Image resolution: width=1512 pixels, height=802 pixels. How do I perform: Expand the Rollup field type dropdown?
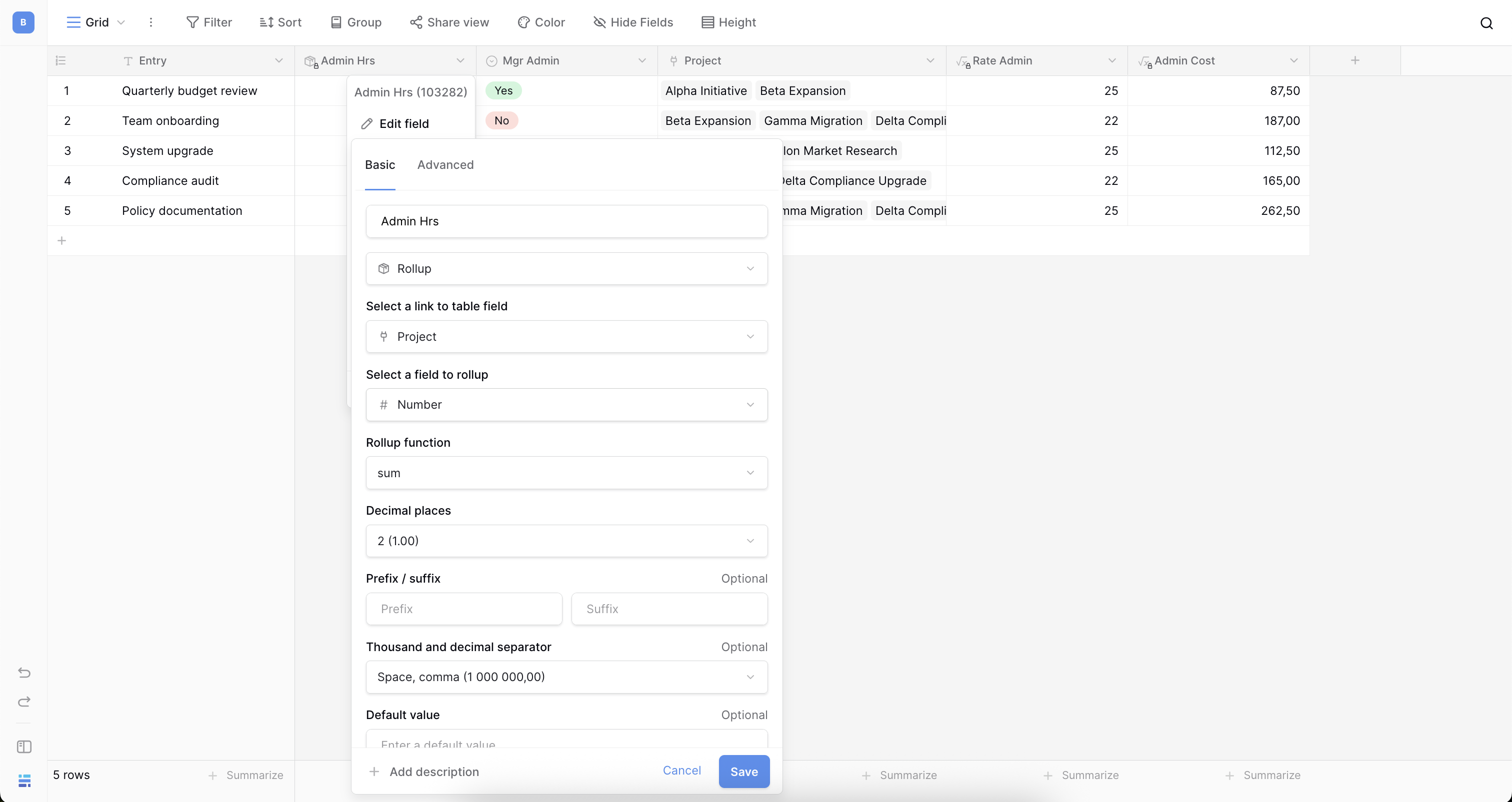tap(566, 269)
